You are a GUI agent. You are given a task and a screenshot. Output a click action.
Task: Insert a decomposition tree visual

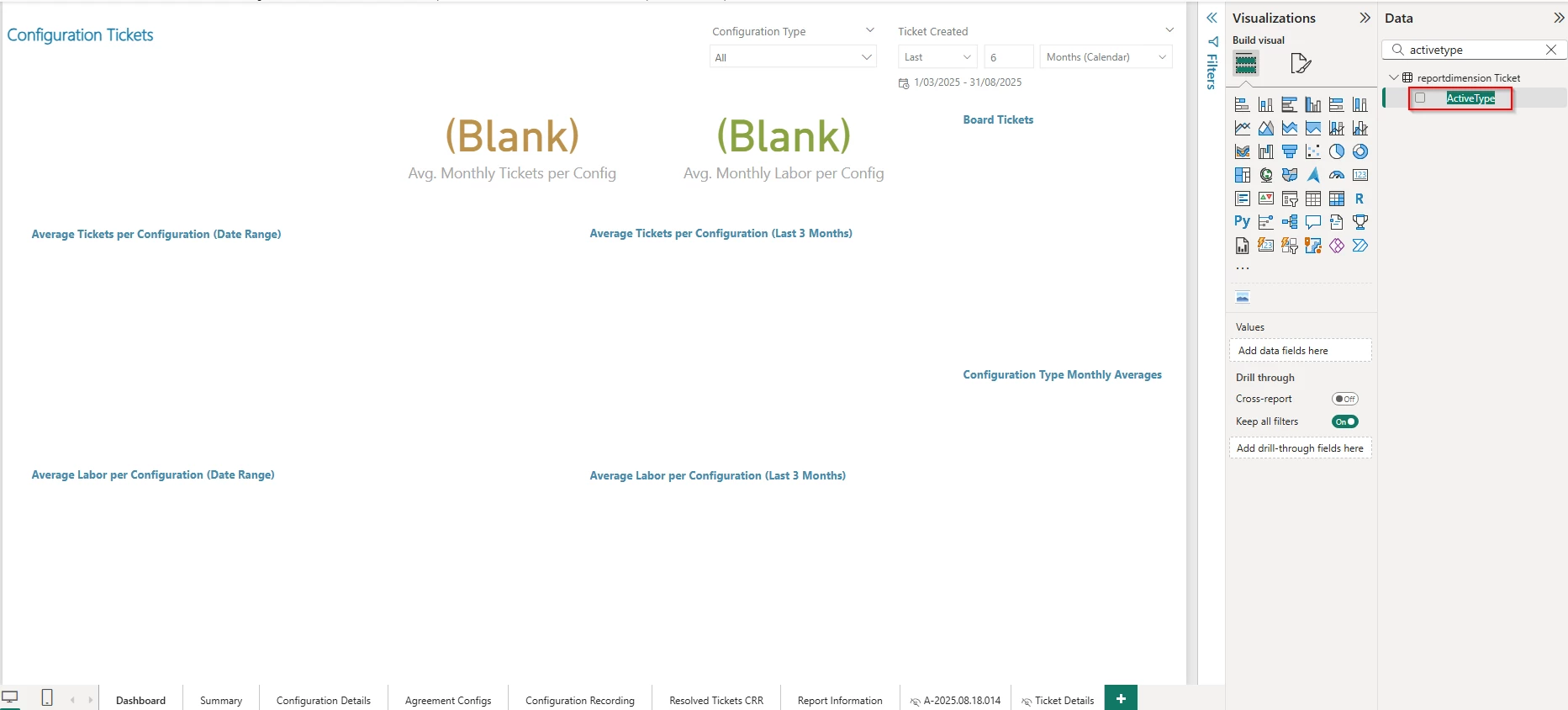point(1289,222)
